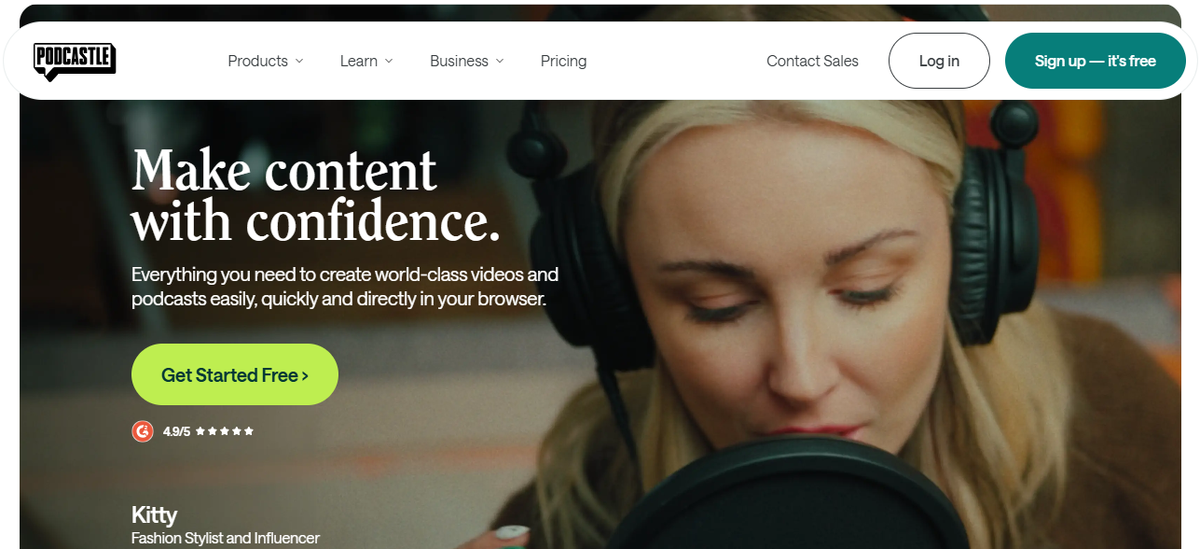The height and width of the screenshot is (549, 1200).
Task: Go to the Pricing page
Action: pos(564,61)
